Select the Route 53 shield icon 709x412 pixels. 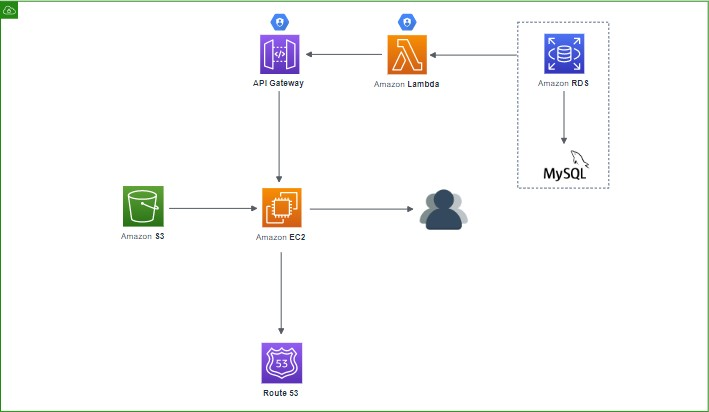click(281, 363)
